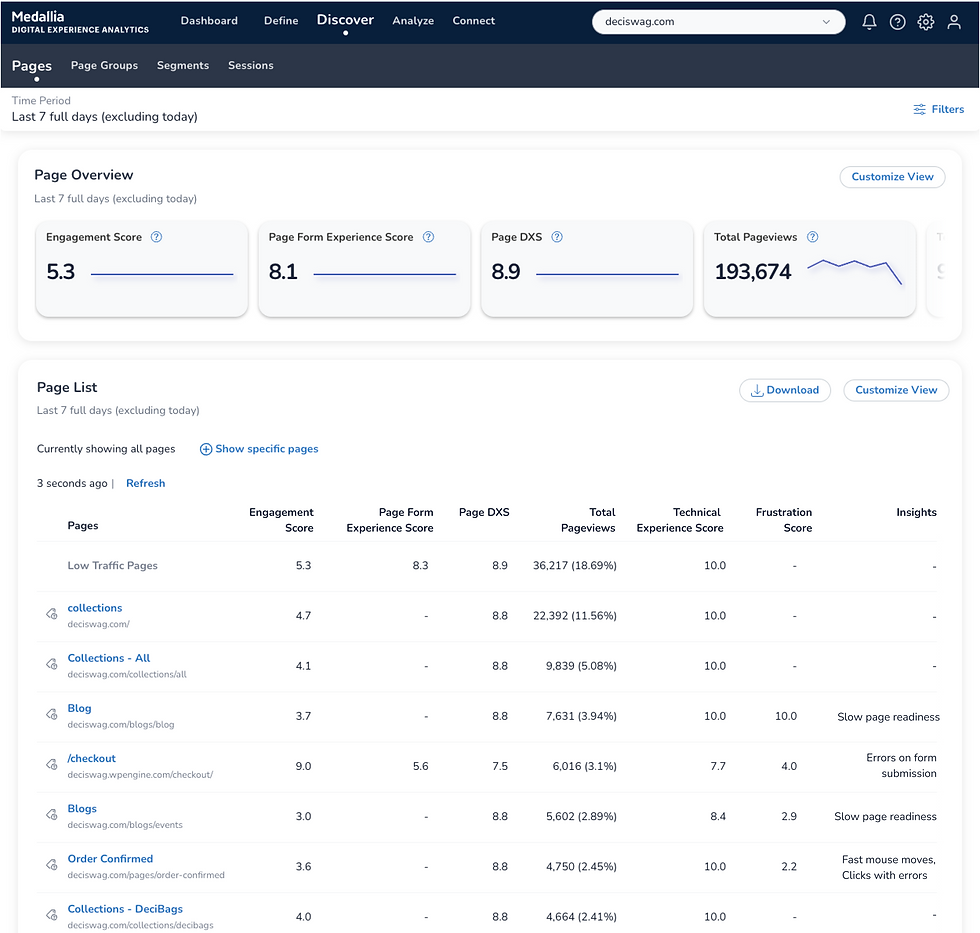The height and width of the screenshot is (933, 980).
Task: Click the page icon beside collections row
Action: pyautogui.click(x=52, y=614)
